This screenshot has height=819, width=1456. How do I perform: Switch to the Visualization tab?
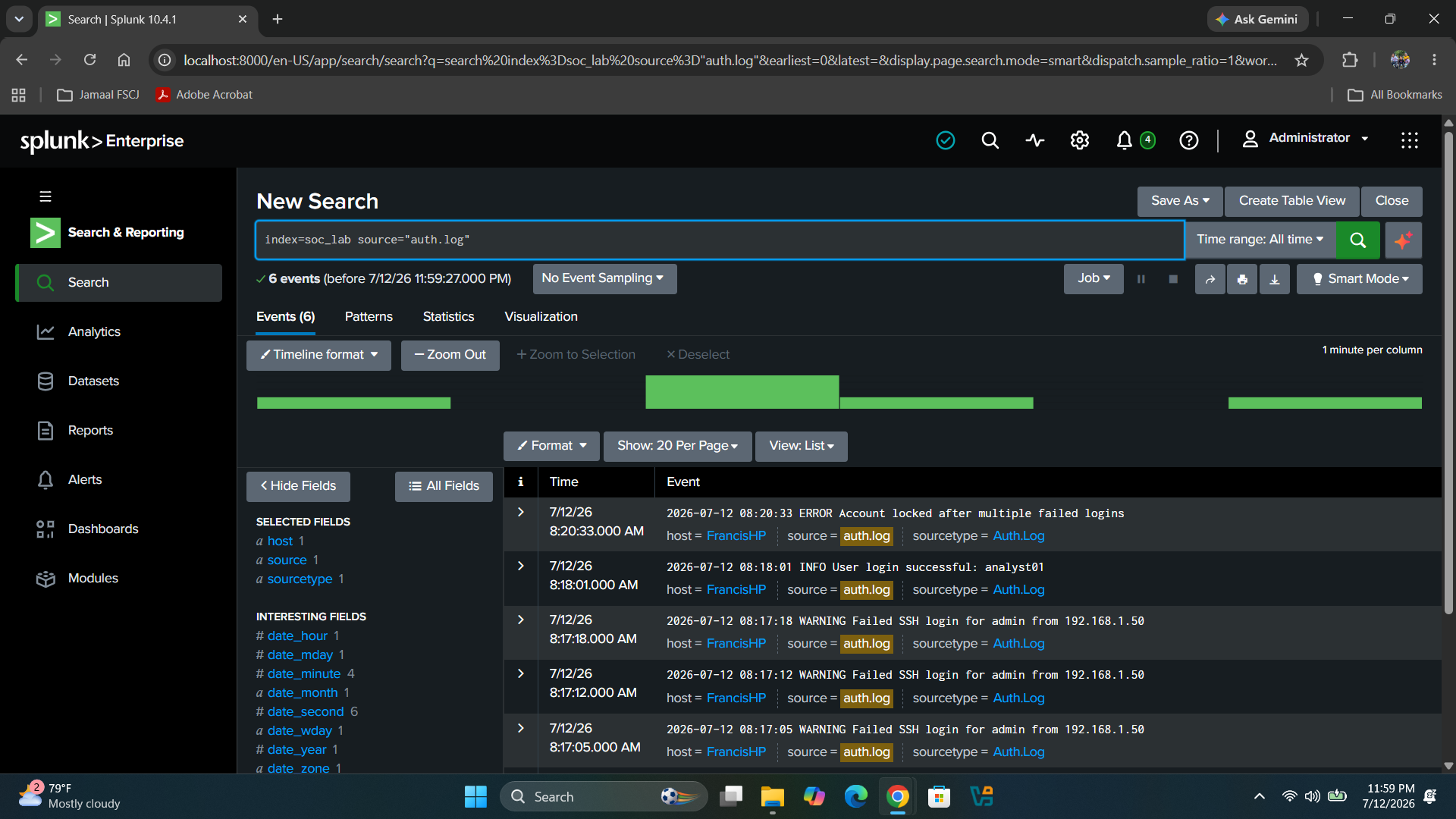[541, 316]
